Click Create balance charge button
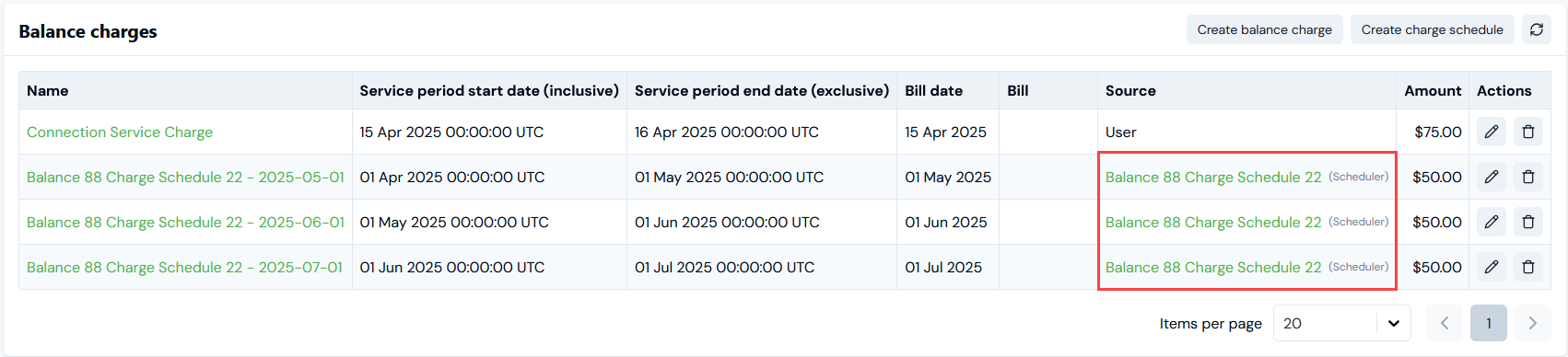The image size is (1568, 357). point(1265,29)
